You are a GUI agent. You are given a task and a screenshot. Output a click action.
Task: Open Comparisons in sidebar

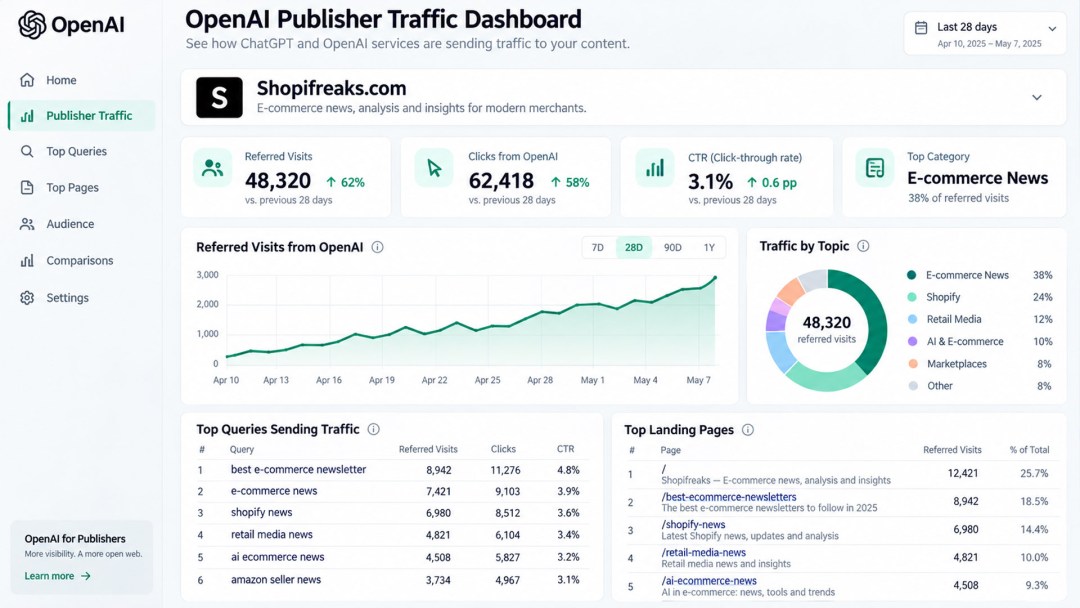(81, 260)
